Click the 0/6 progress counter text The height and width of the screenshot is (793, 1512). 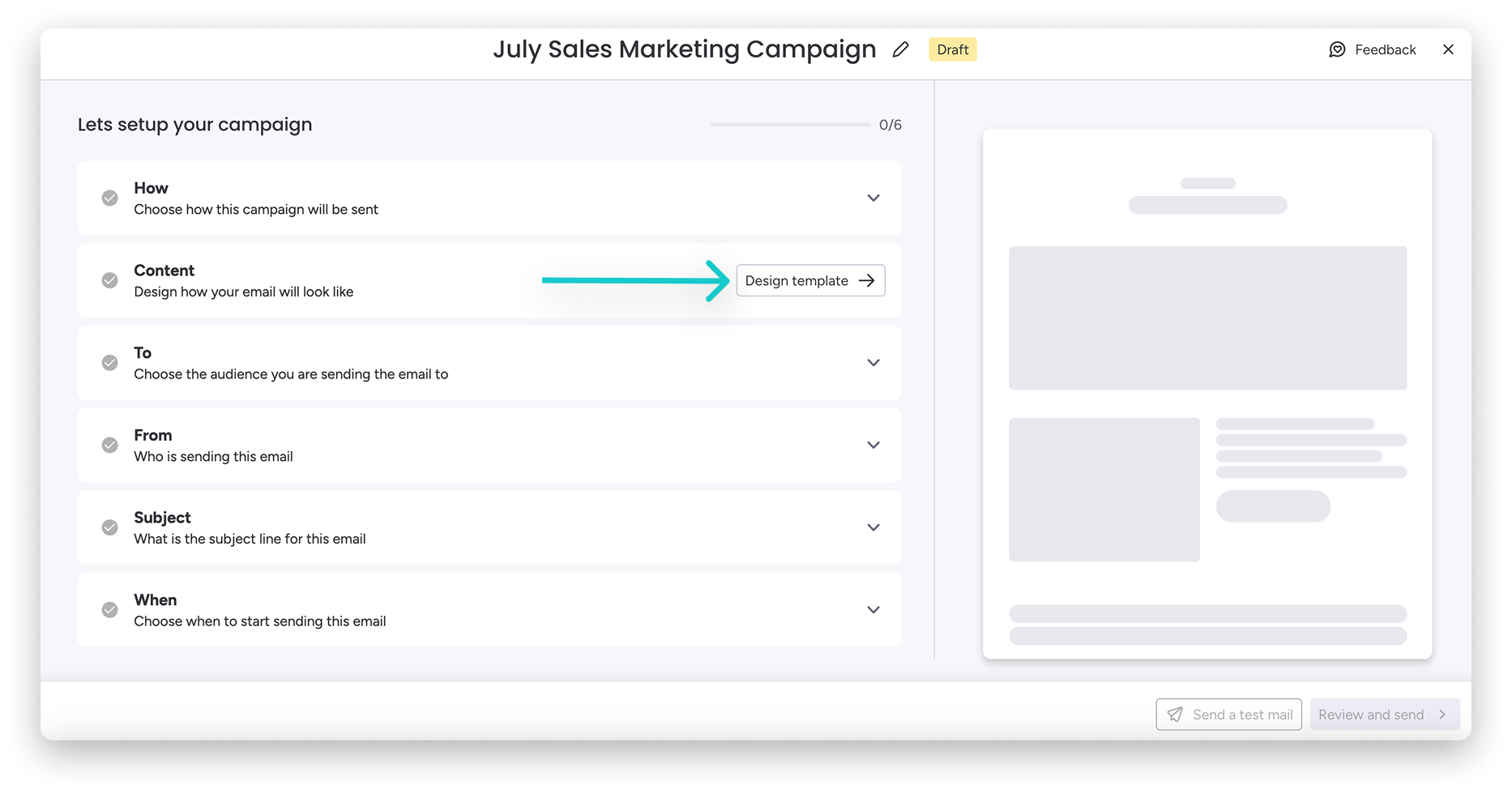(x=890, y=125)
